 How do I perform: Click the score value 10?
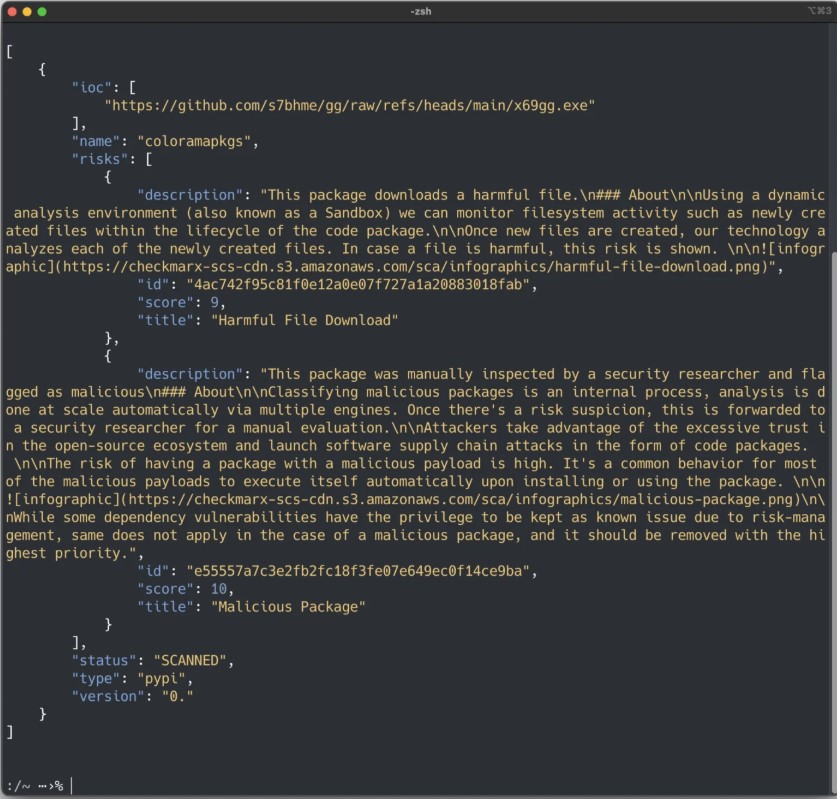click(x=218, y=589)
